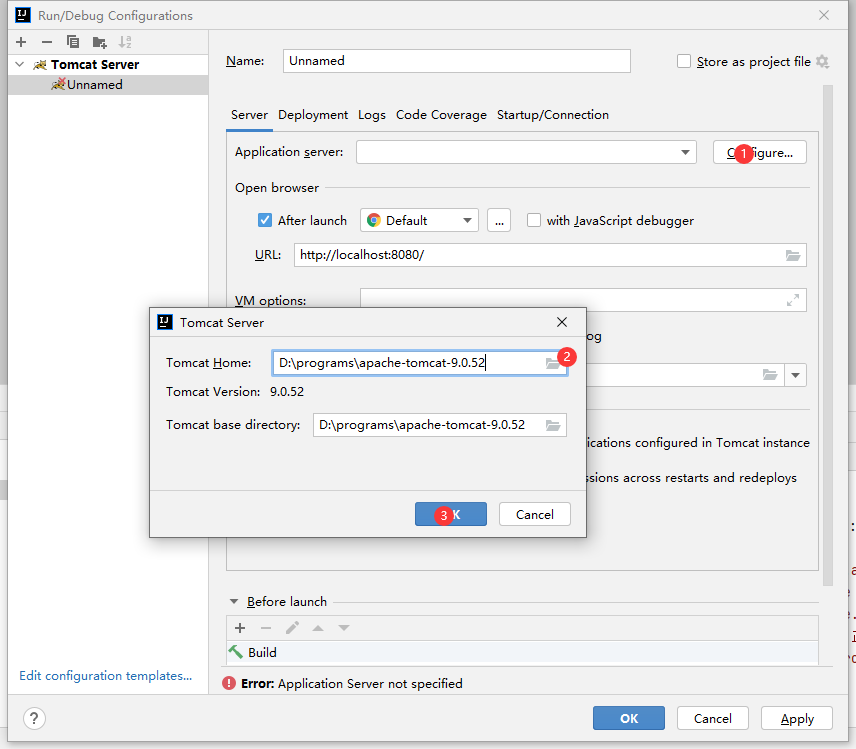Click the Apply button
The width and height of the screenshot is (856, 749).
tap(796, 718)
